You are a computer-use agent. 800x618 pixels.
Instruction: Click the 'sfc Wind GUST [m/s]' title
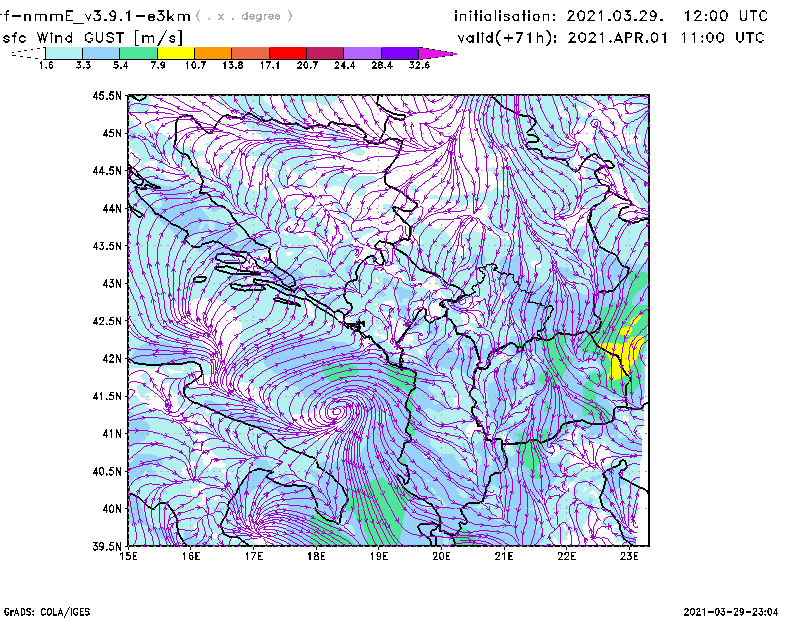(92, 38)
